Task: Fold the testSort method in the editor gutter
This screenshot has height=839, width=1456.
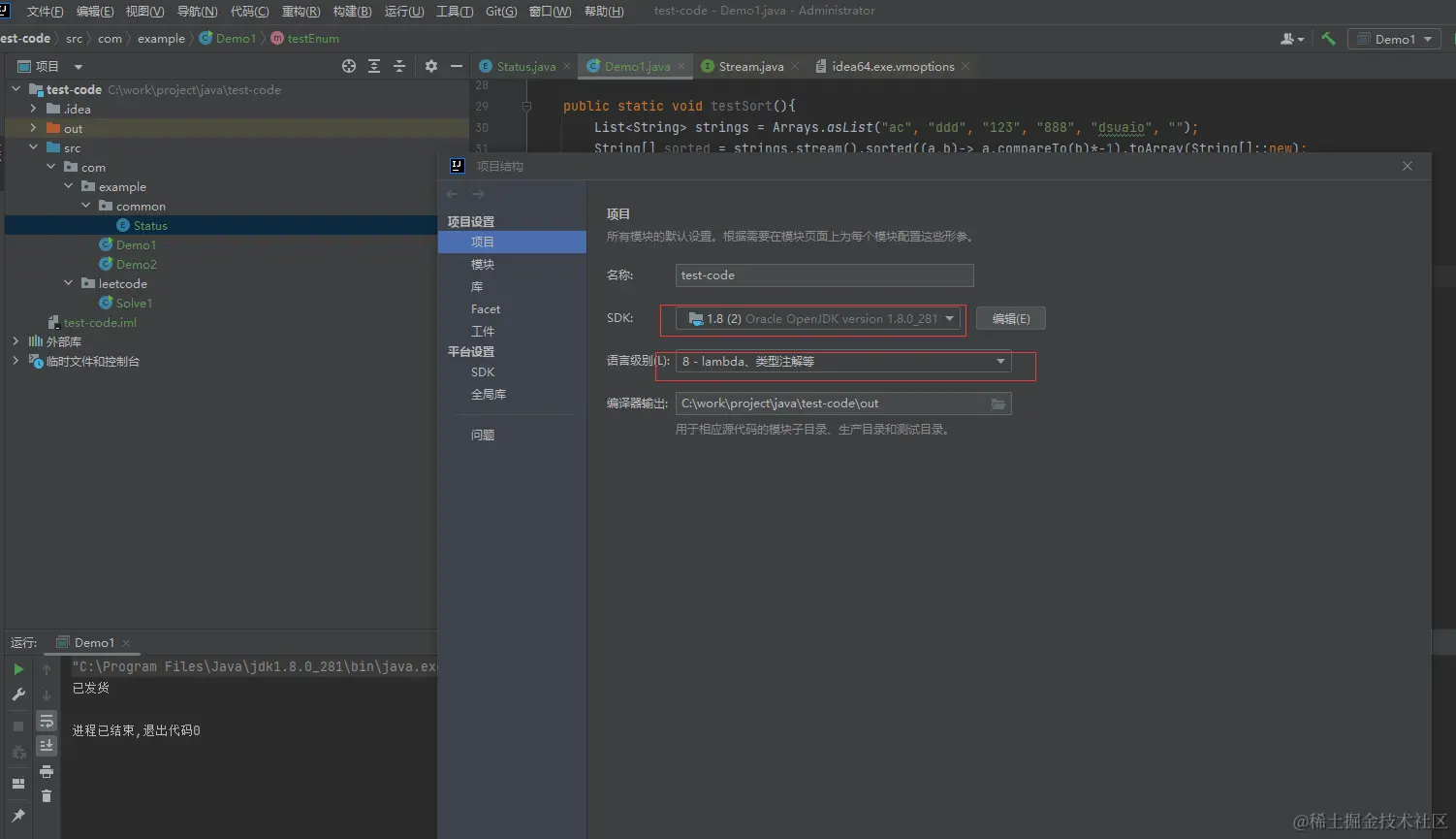Action: (x=526, y=107)
